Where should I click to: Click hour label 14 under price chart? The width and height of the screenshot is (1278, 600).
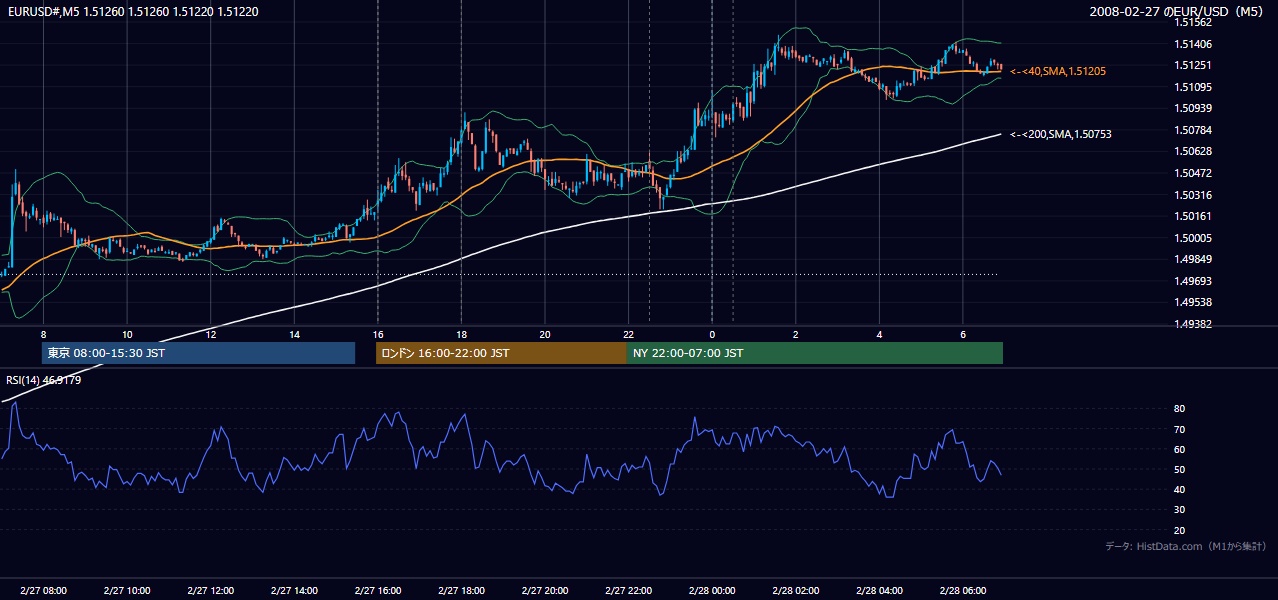coord(294,334)
